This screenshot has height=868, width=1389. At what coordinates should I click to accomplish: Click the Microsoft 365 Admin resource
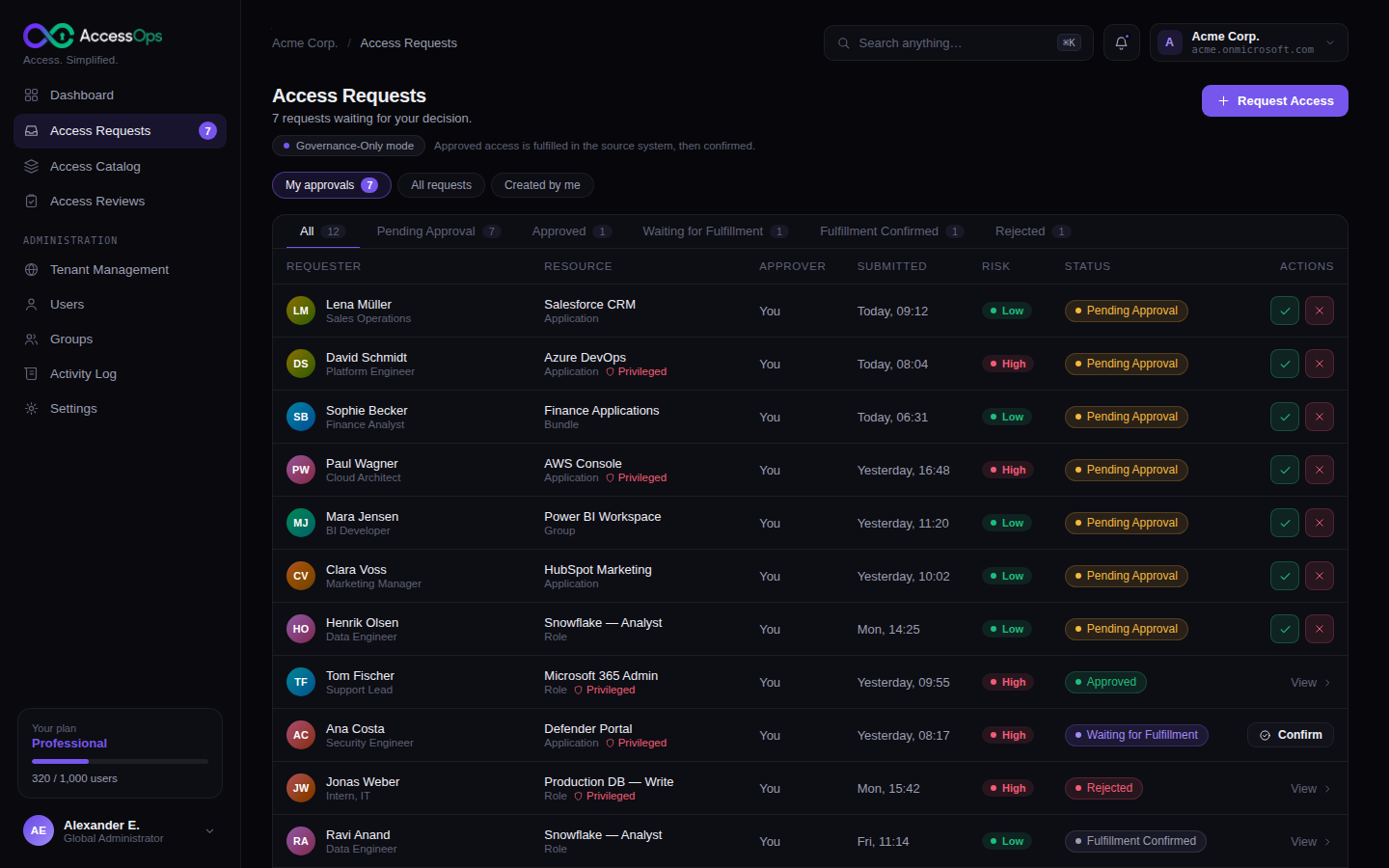point(601,676)
